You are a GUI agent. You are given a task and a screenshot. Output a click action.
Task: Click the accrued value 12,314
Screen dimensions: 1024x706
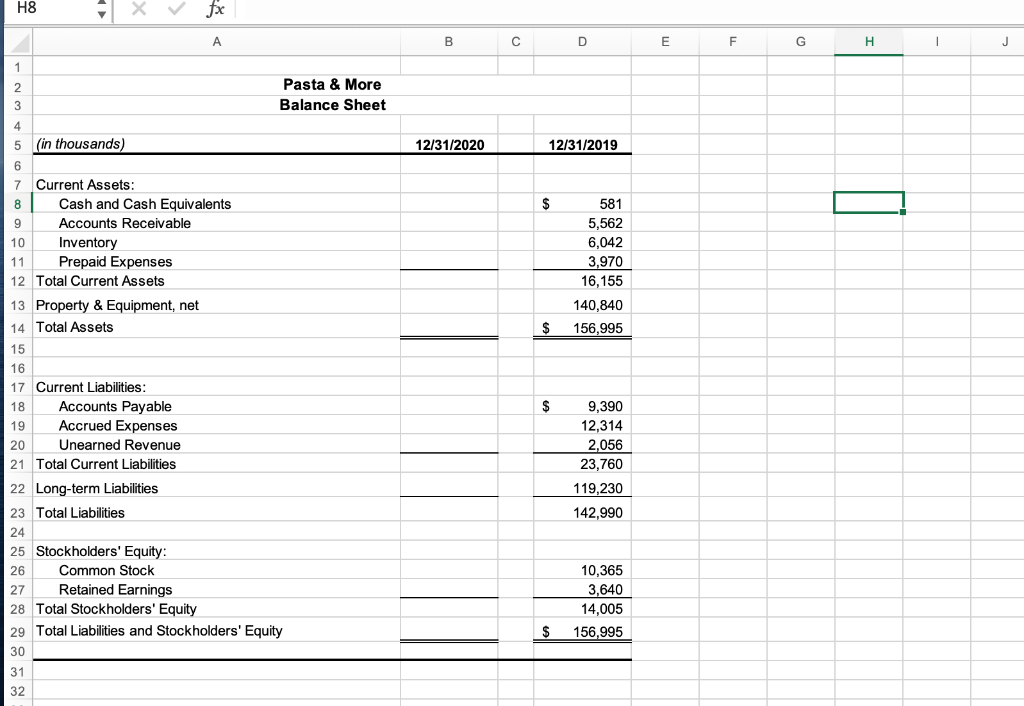coord(583,426)
